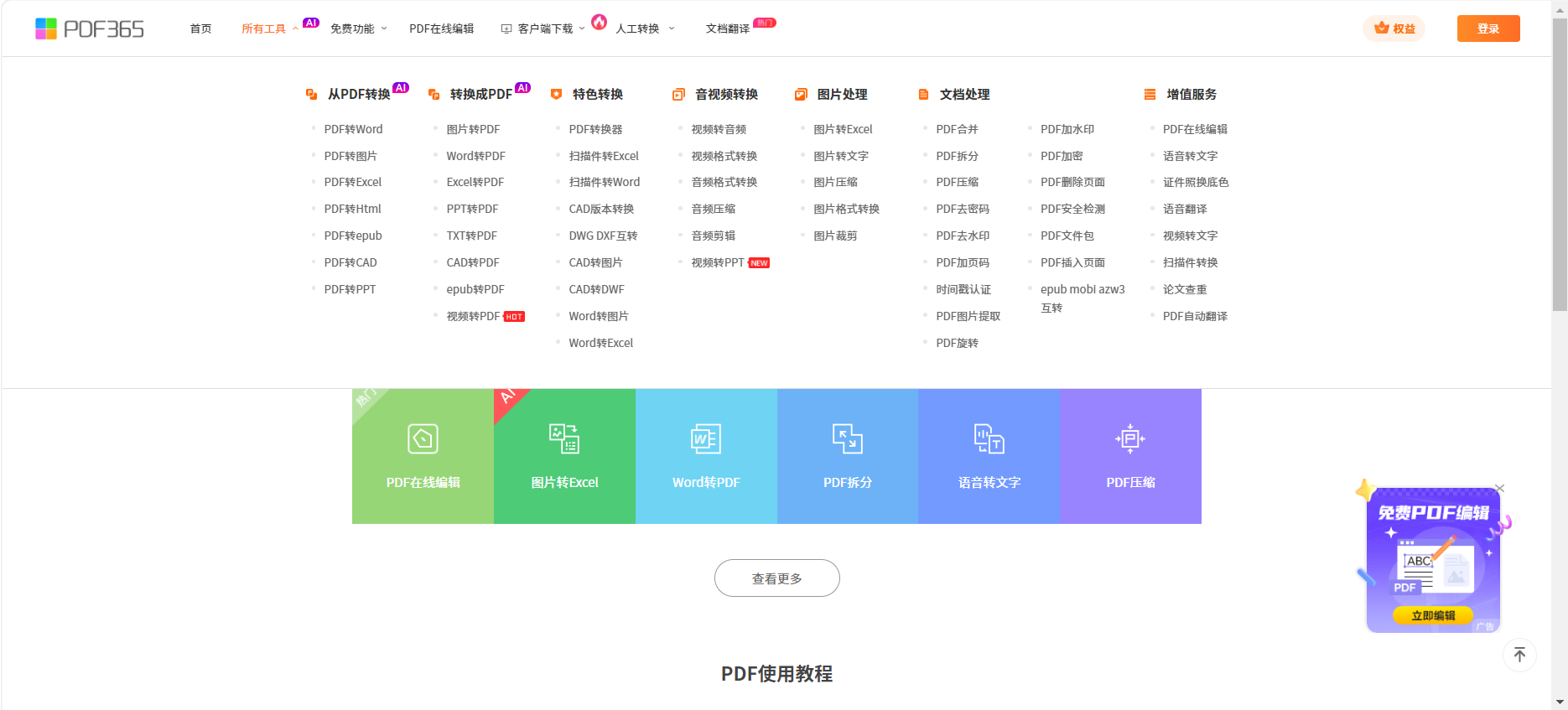The image size is (1568, 710).
Task: Click the vertical page scrollbar
Action: pos(1560,168)
